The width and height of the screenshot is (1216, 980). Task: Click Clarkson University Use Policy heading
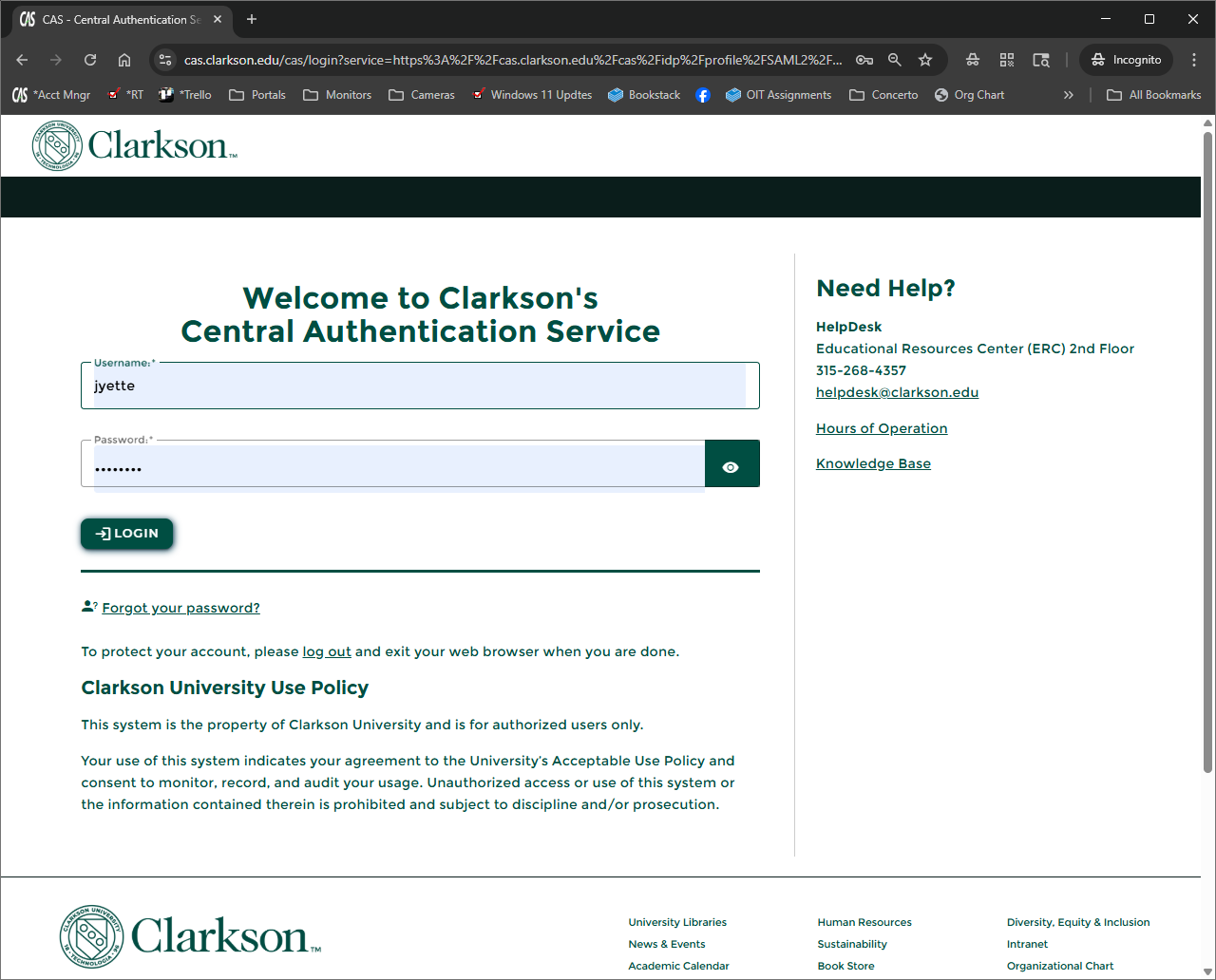(x=225, y=688)
